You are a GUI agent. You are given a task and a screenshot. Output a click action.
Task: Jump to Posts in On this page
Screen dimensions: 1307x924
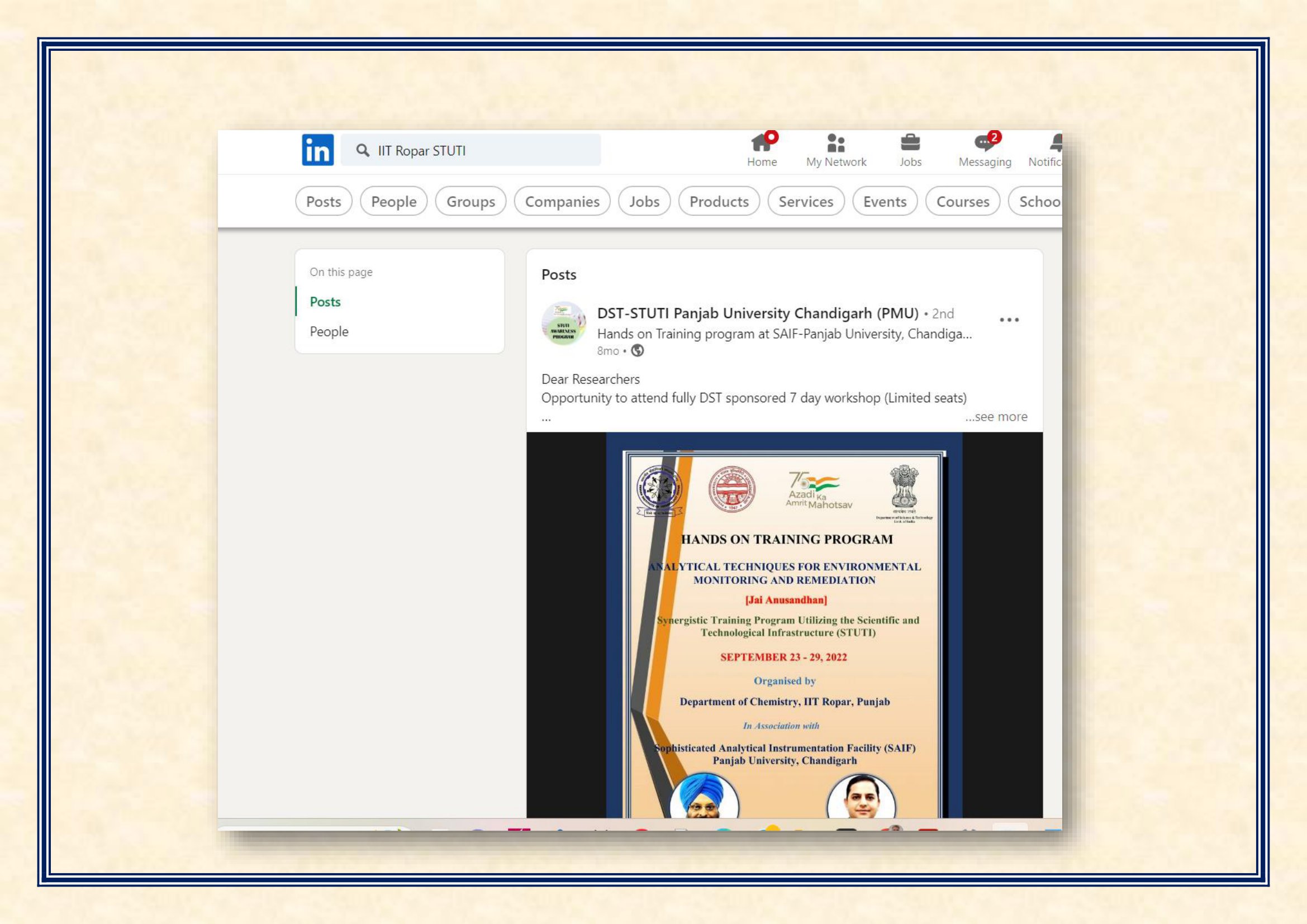tap(325, 302)
